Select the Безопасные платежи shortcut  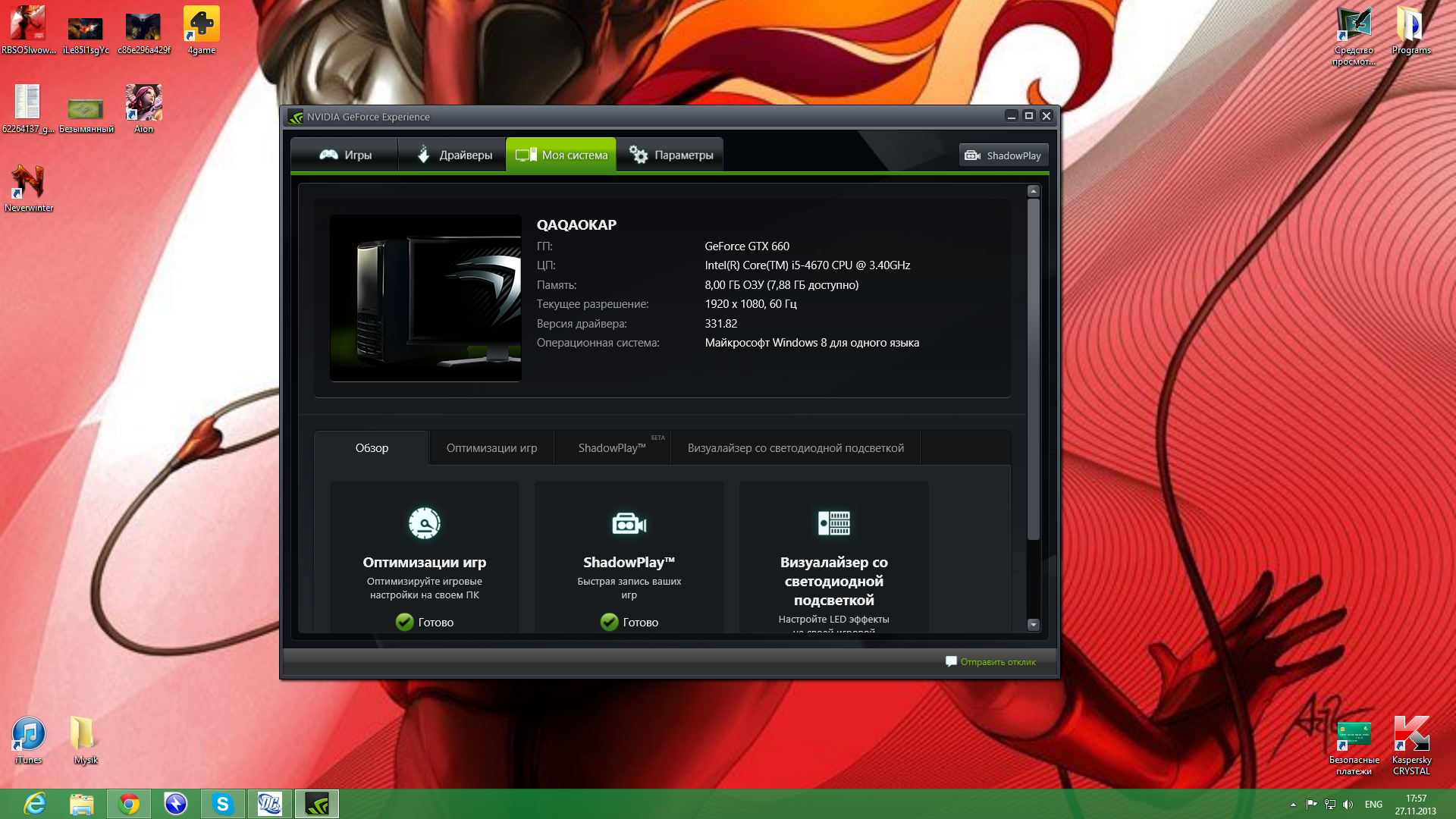pos(1354,746)
